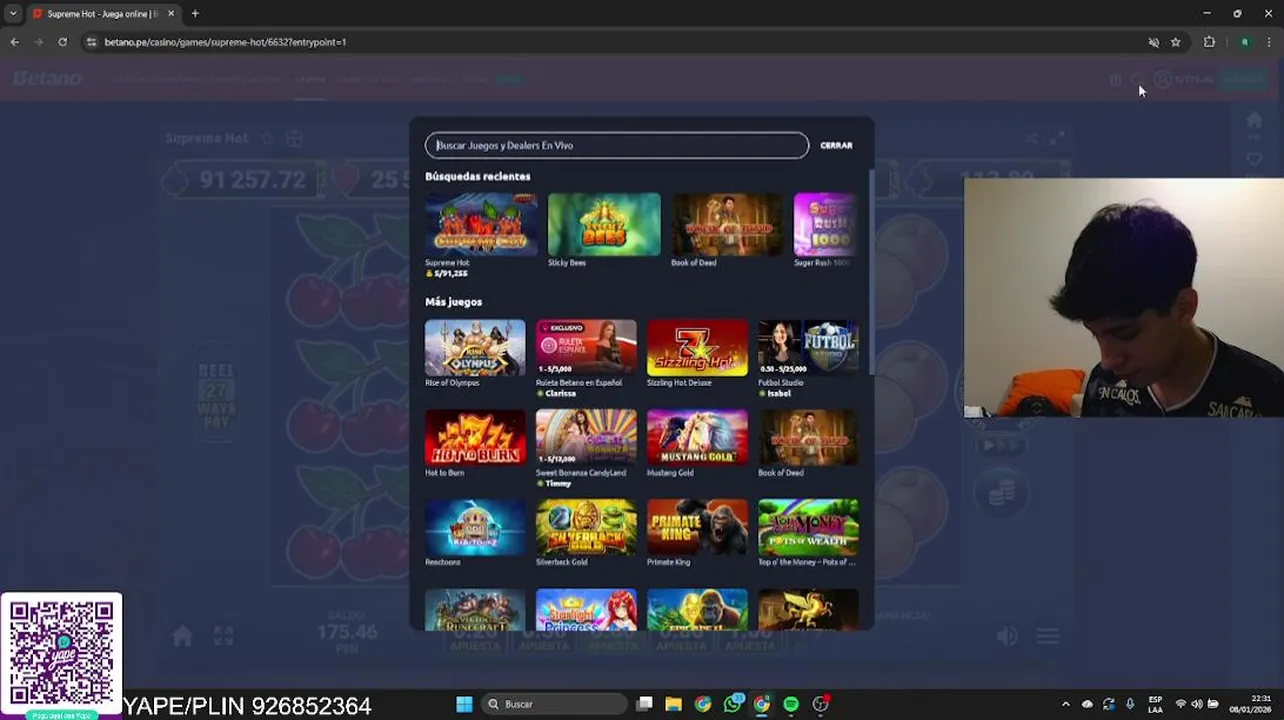Open the Mustang Gold game
Image resolution: width=1284 pixels, height=720 pixels.
pos(697,438)
